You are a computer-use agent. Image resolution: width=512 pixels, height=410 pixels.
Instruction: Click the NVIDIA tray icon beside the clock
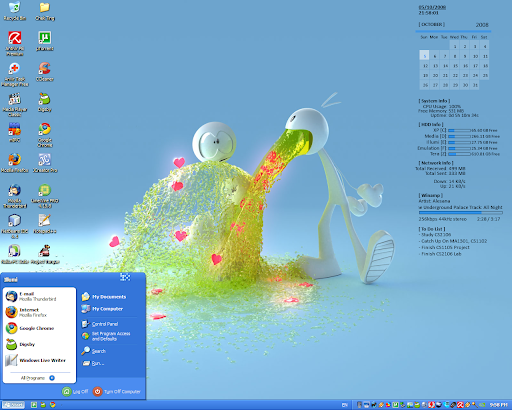point(482,405)
